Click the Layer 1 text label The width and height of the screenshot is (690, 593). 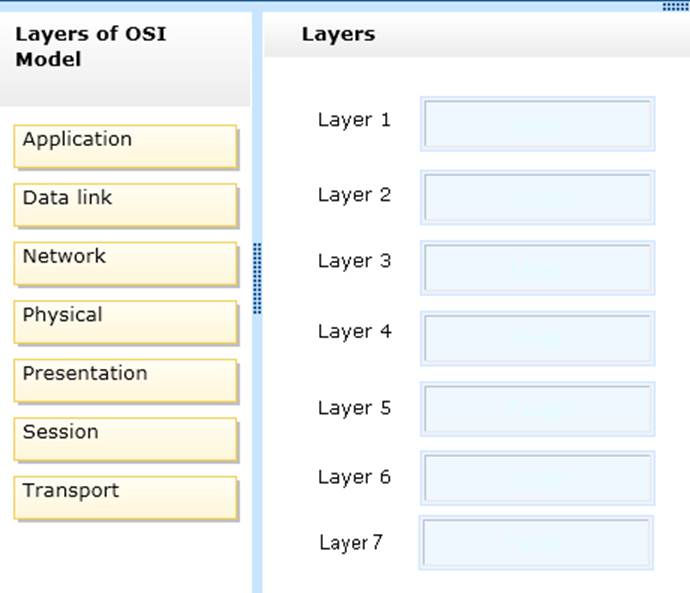click(x=354, y=120)
